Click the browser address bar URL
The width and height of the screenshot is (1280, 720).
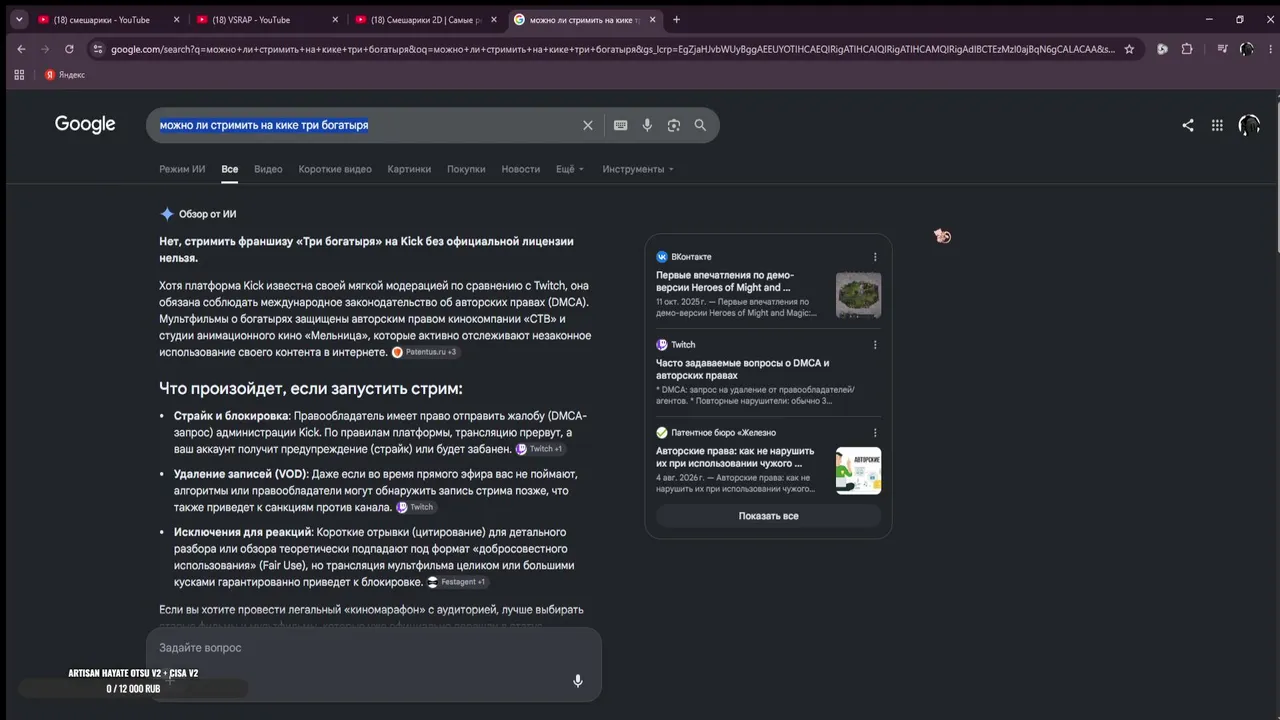(x=612, y=49)
